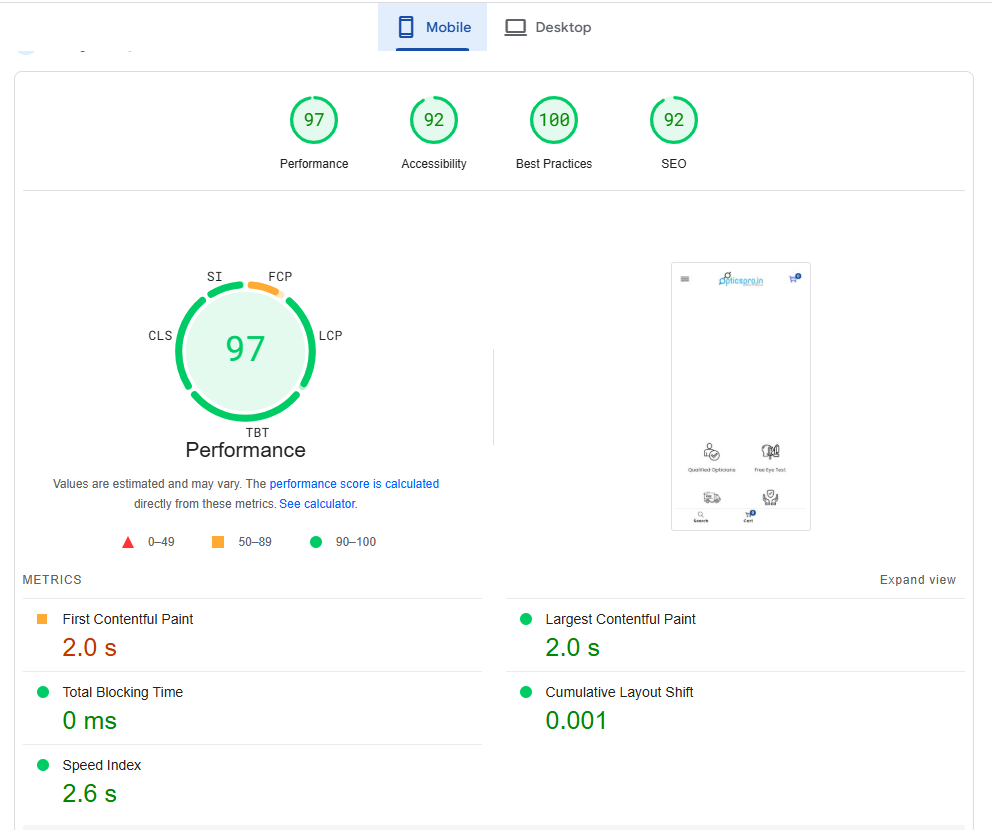This screenshot has height=830, width=992.
Task: Click green dot beside Largest Contentful Paint
Action: click(526, 619)
